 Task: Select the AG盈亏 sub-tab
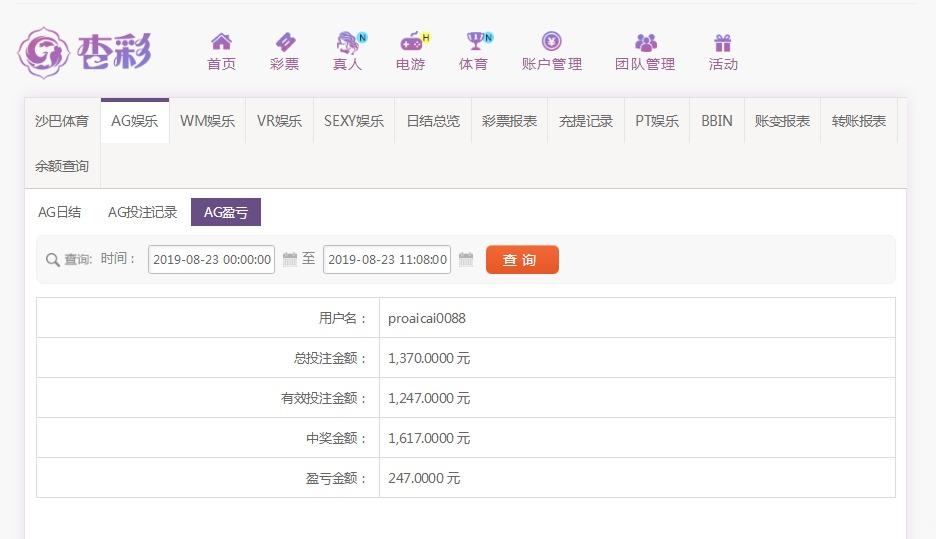pos(226,212)
